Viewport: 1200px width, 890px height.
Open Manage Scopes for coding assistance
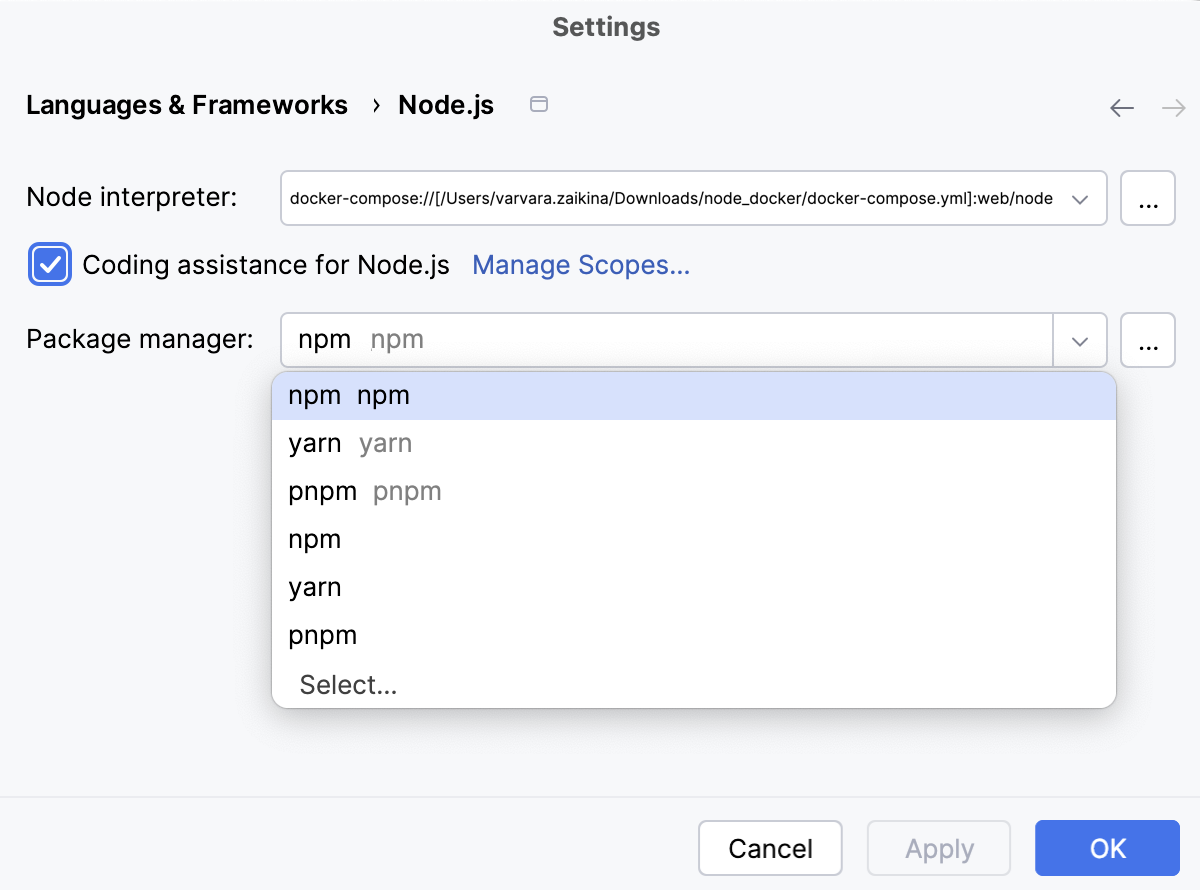pos(581,264)
